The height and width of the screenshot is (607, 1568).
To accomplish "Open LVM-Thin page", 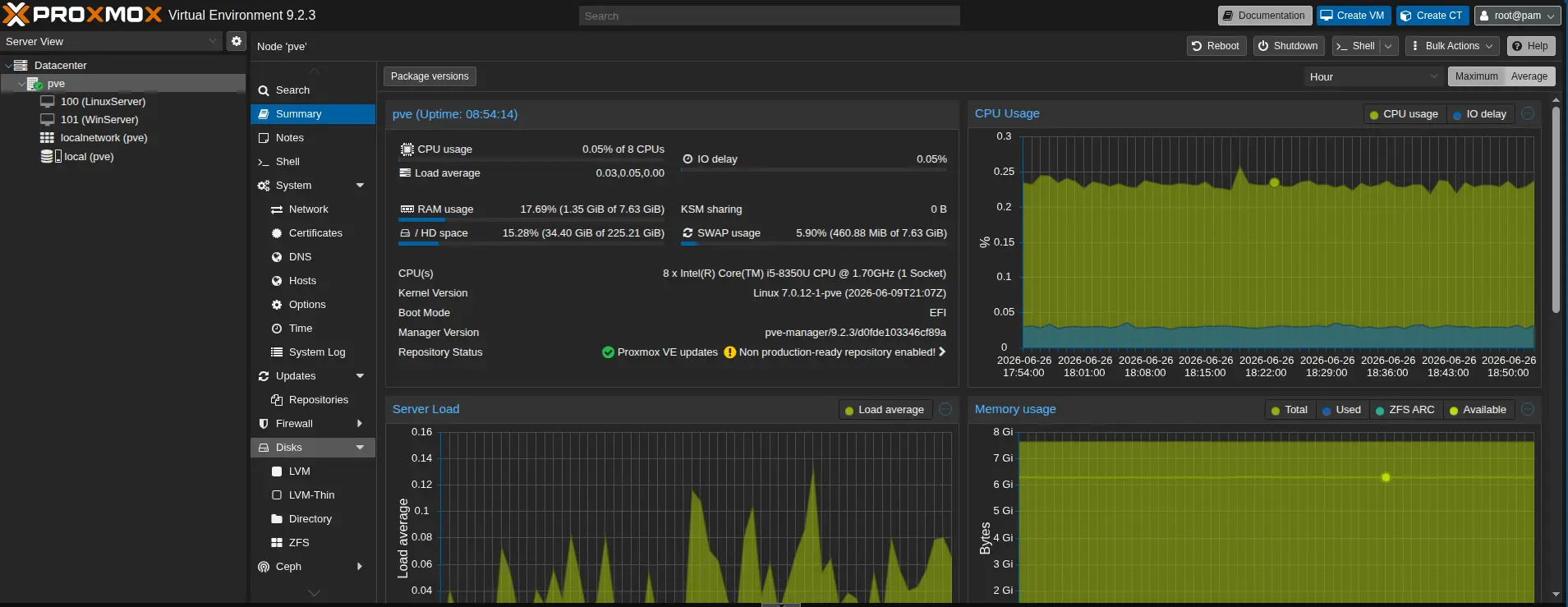I will (x=313, y=495).
